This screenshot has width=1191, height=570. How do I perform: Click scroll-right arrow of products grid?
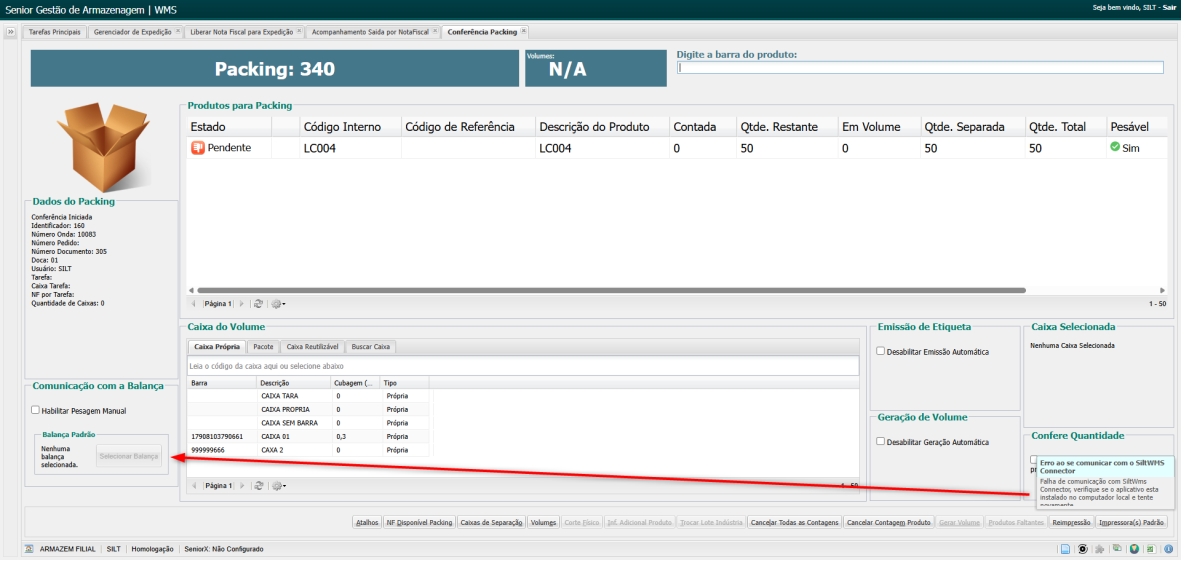click(x=1162, y=290)
